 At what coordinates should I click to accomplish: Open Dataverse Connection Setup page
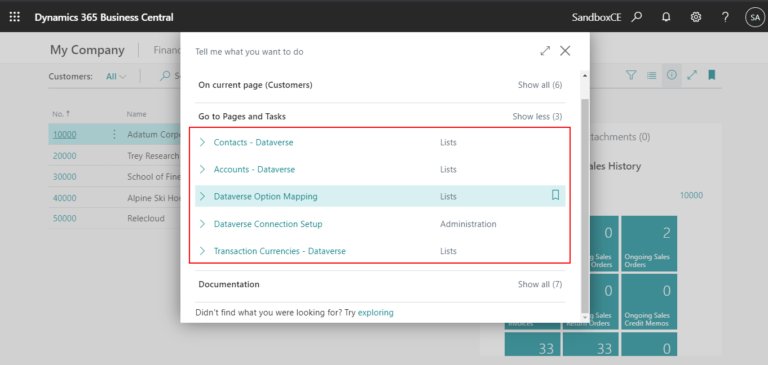(x=268, y=224)
